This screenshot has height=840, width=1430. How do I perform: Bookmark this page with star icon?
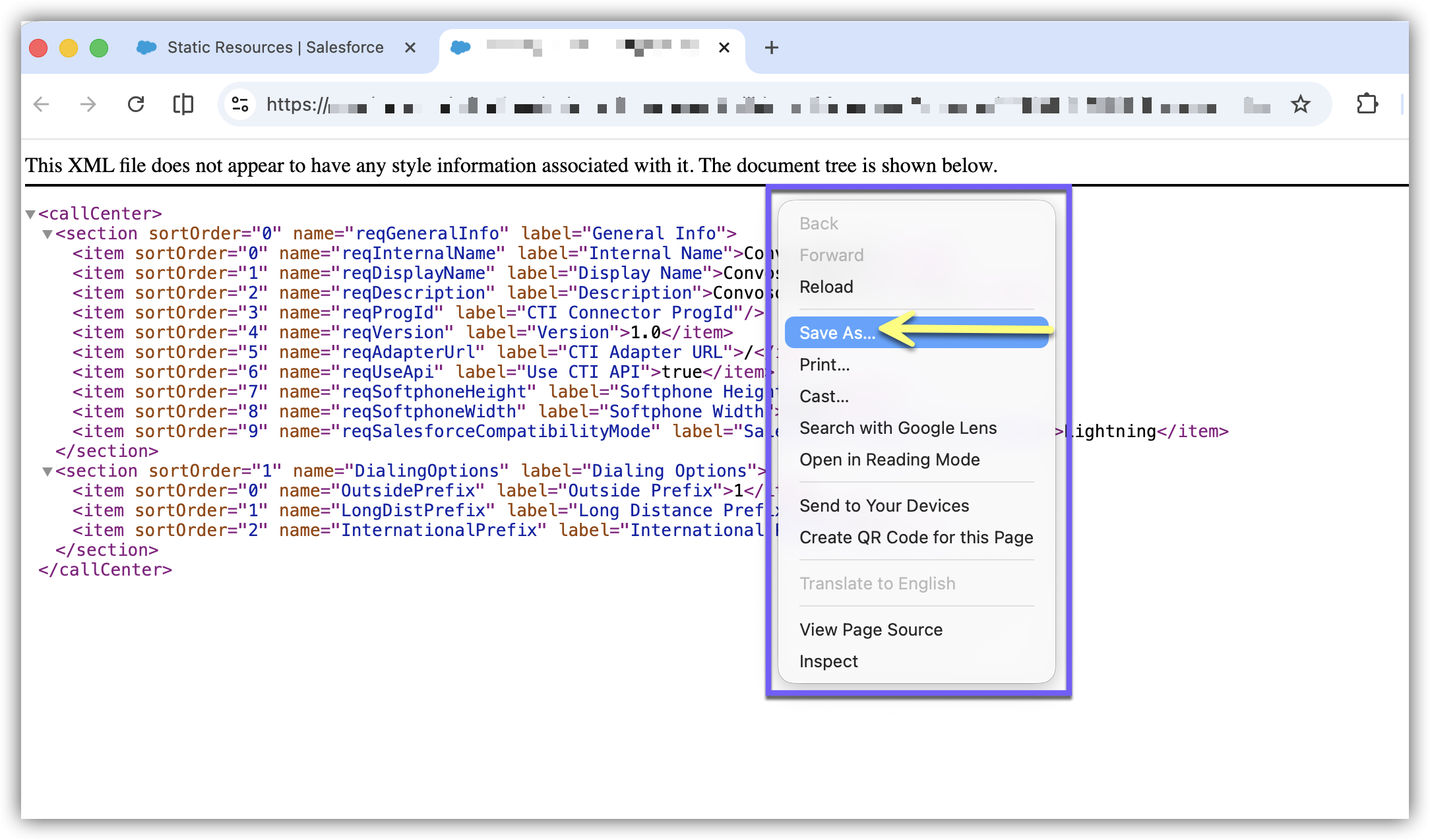click(x=1300, y=104)
